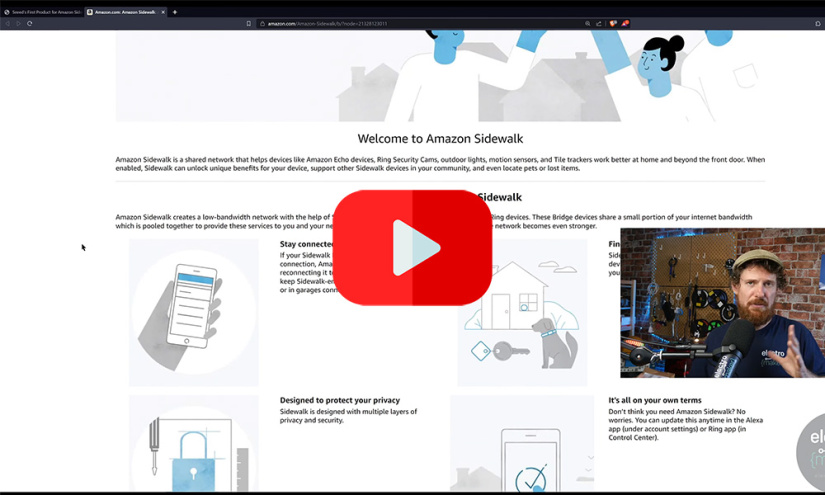Click the presenter webcam overlay

[x=722, y=302]
